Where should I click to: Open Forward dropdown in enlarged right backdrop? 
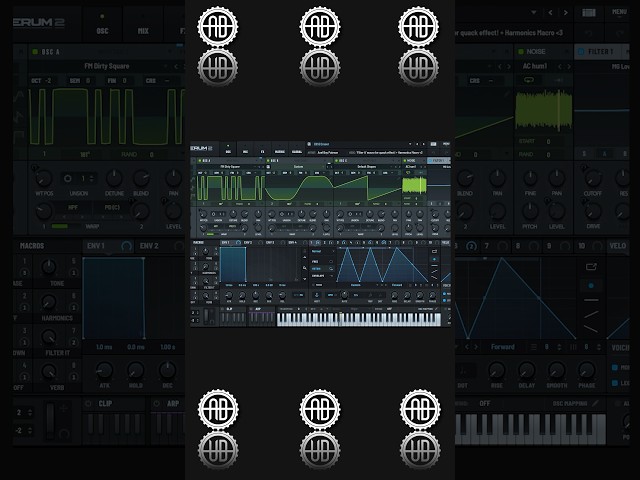click(x=503, y=347)
